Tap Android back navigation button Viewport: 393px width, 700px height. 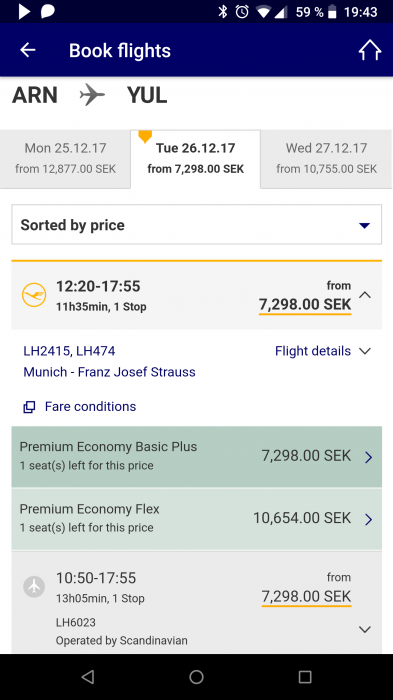(x=88, y=677)
